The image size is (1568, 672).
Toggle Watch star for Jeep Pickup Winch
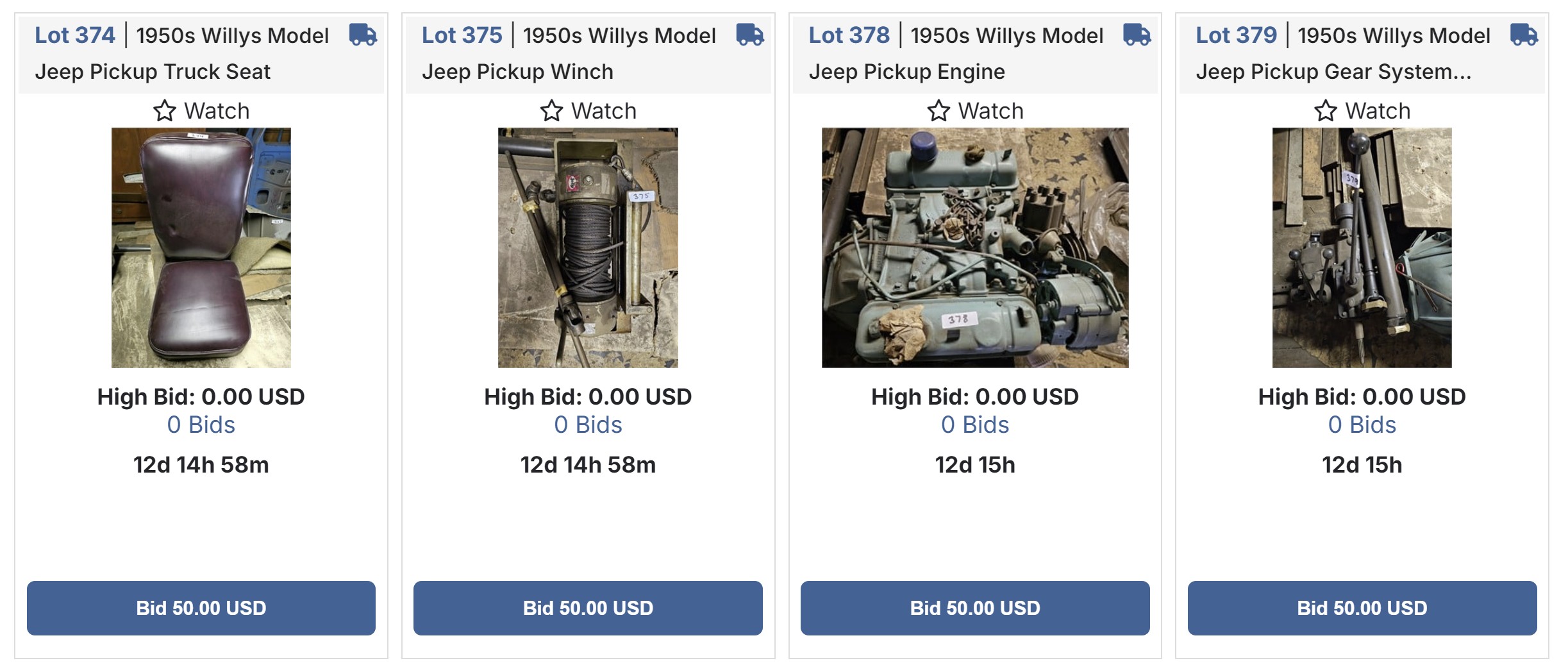(551, 111)
